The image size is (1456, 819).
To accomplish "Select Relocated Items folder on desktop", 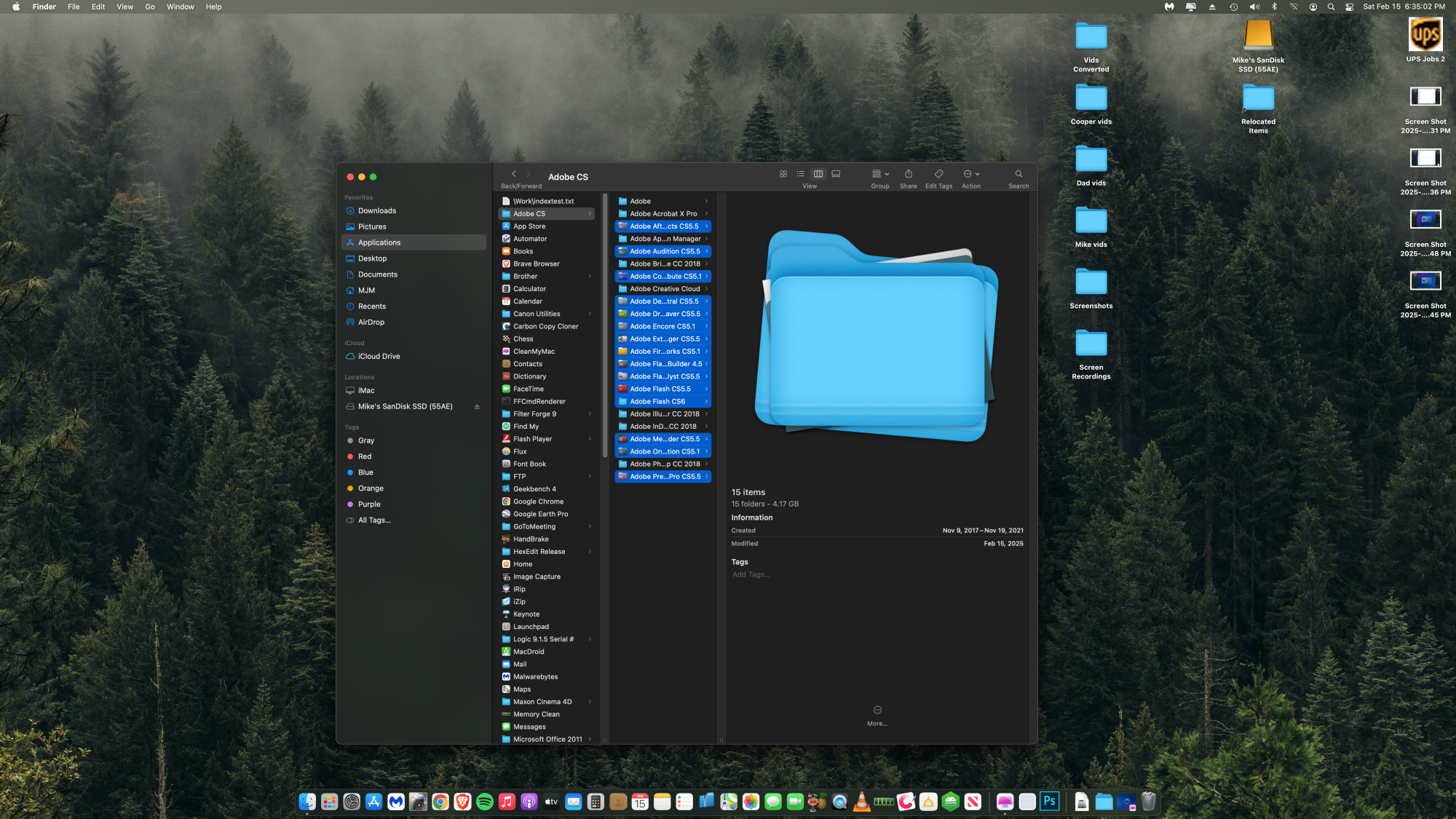I will coord(1258,108).
